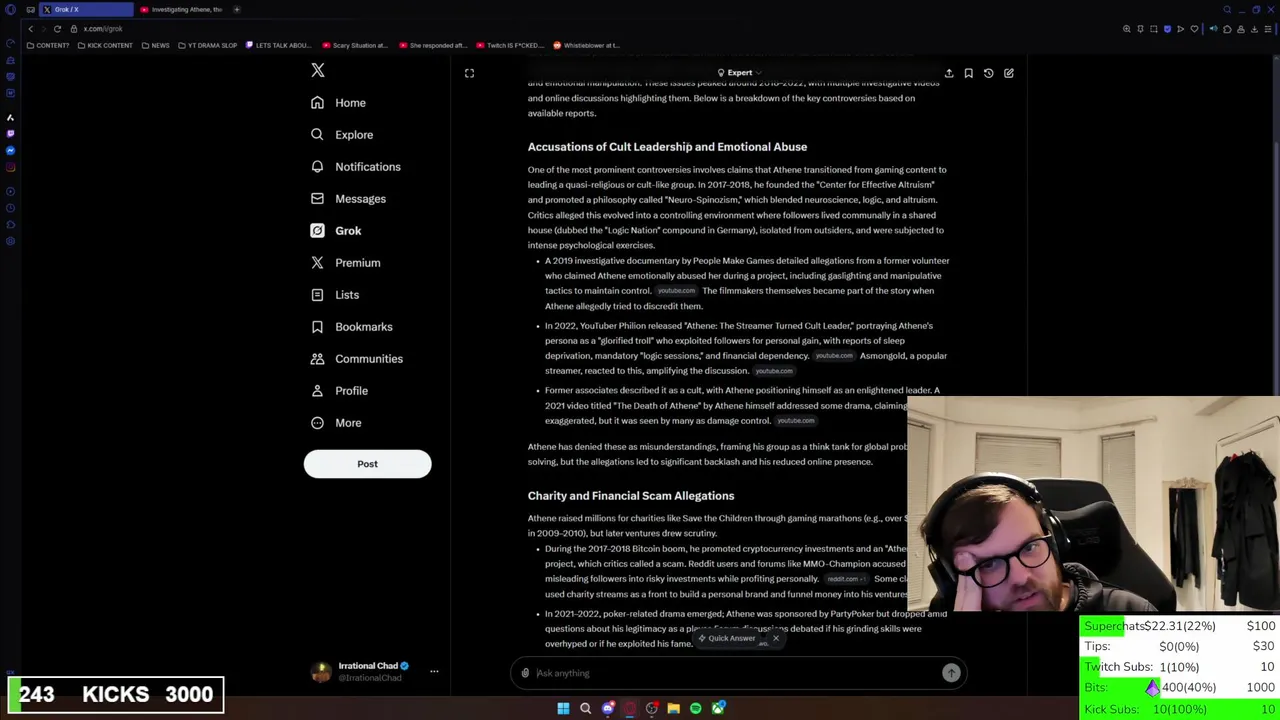
Task: Open Communities section
Action: pyautogui.click(x=356, y=359)
